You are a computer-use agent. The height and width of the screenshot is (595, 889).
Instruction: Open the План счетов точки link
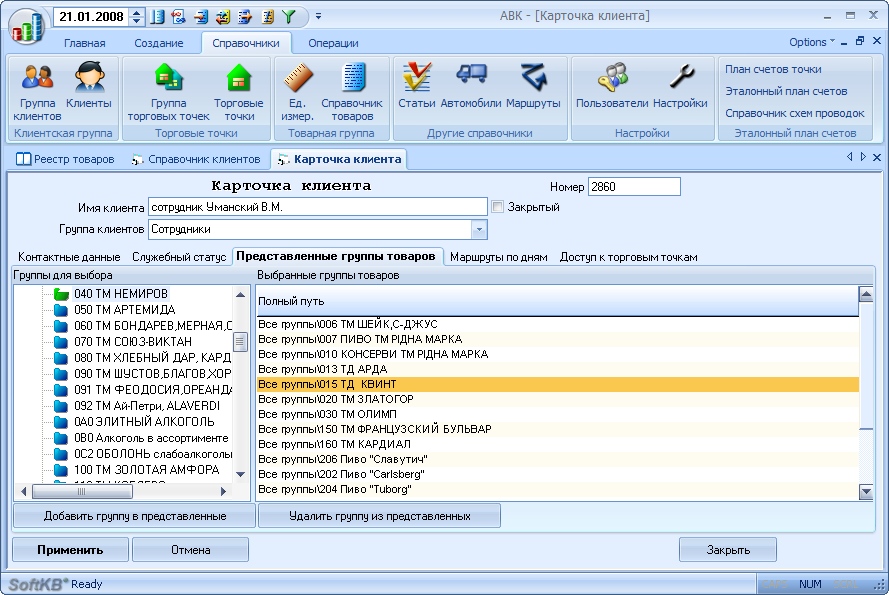[x=773, y=69]
